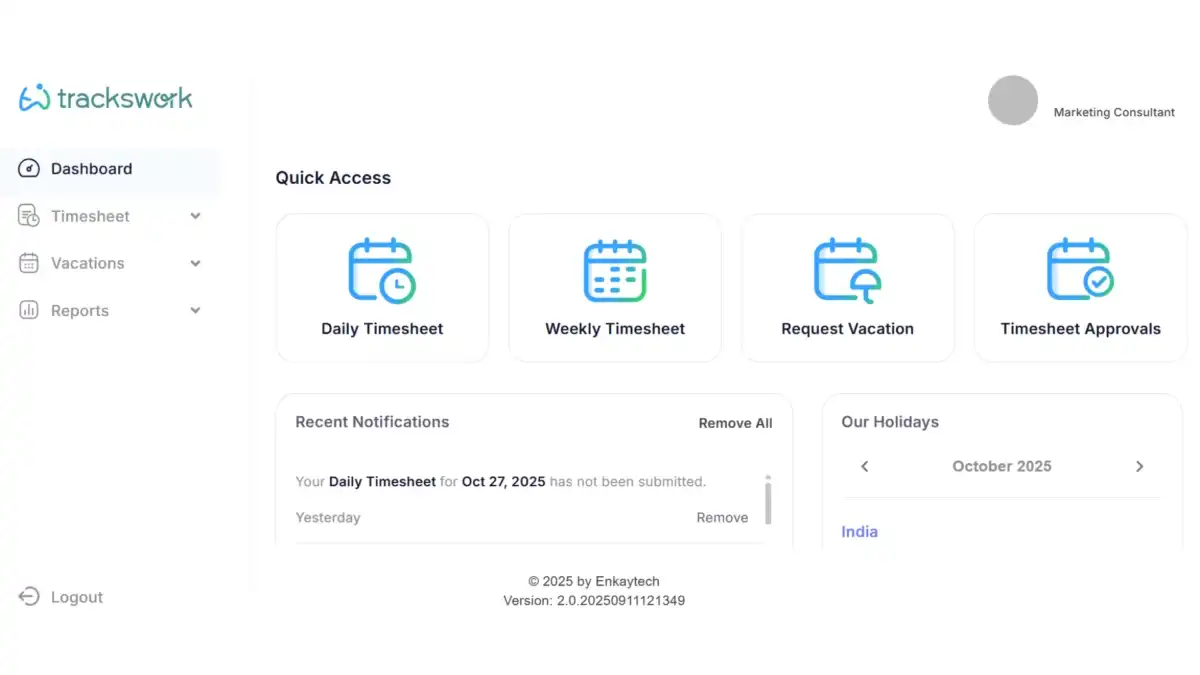
Task: Open the Weekly Timesheet quick access icon
Action: [x=614, y=268]
